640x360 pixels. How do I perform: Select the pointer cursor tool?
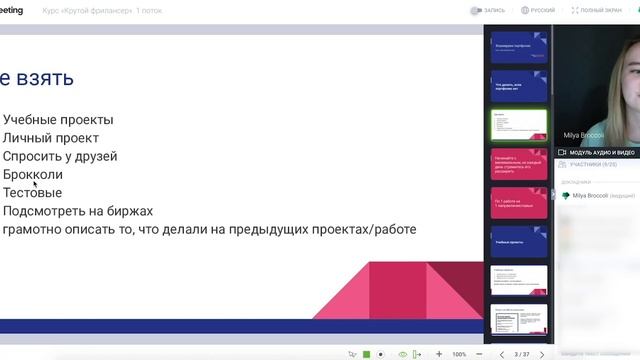[x=352, y=354]
